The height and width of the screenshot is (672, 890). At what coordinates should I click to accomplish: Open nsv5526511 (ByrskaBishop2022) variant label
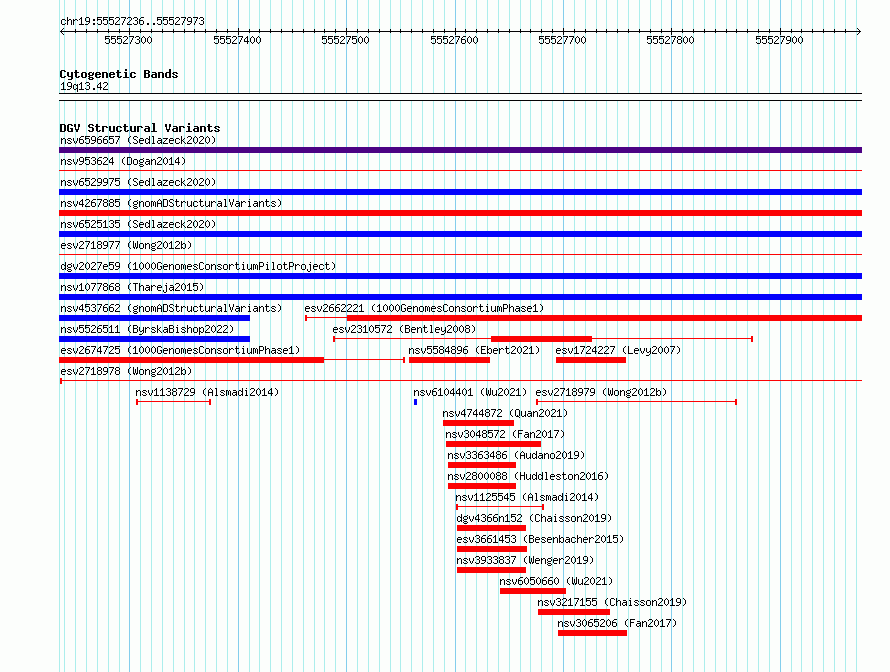click(x=147, y=329)
